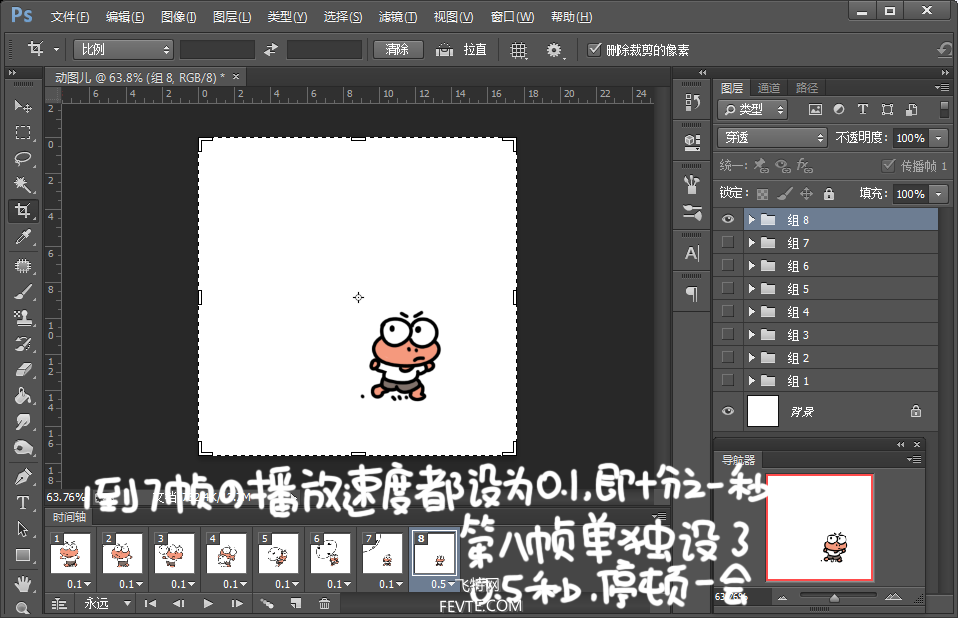This screenshot has width=958, height=618.
Task: Choose the Eraser tool
Action: pos(23,369)
